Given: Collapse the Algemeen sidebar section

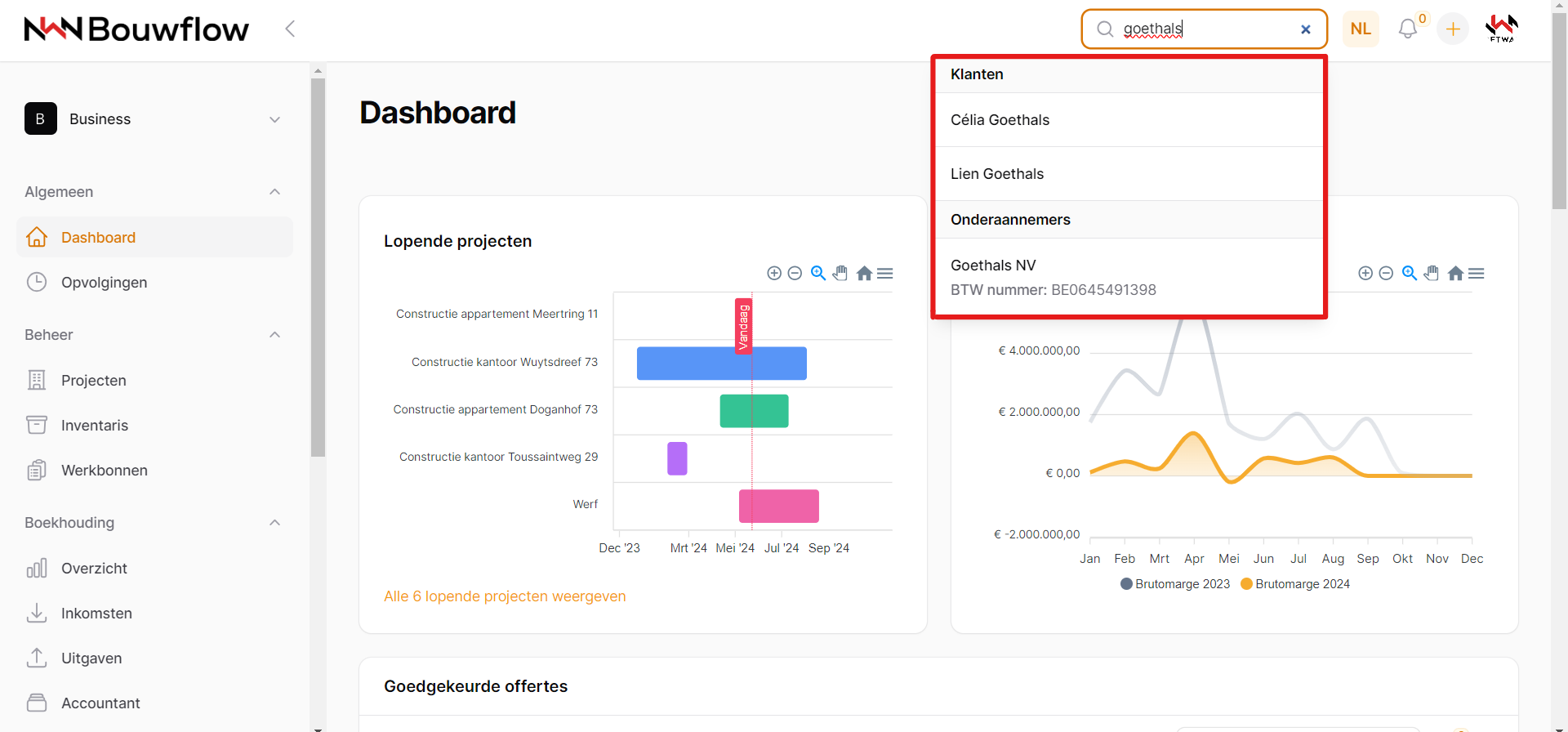Looking at the screenshot, I should pos(274,192).
